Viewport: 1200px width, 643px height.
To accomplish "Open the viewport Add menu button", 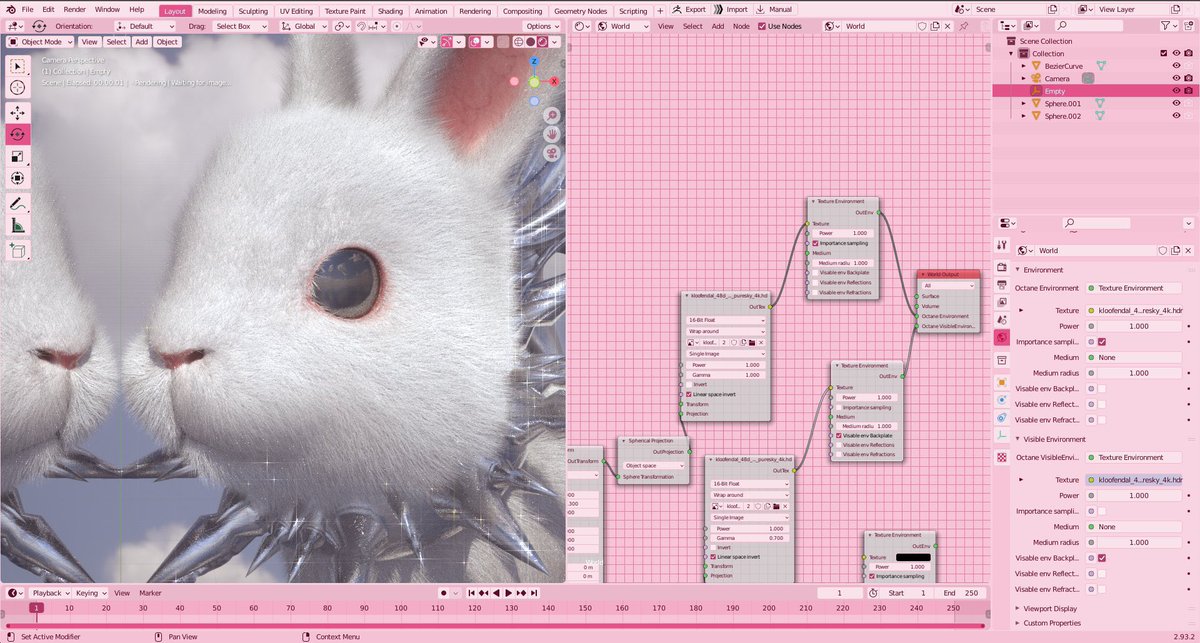I will click(x=141, y=42).
